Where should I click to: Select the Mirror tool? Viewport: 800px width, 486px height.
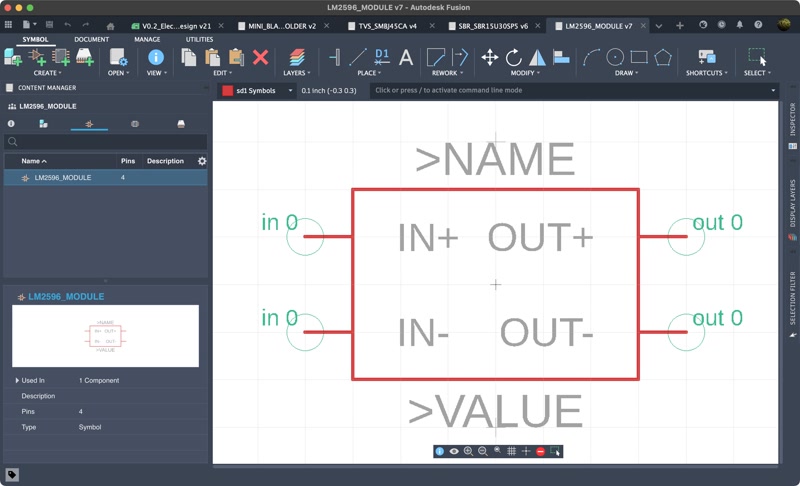point(537,57)
